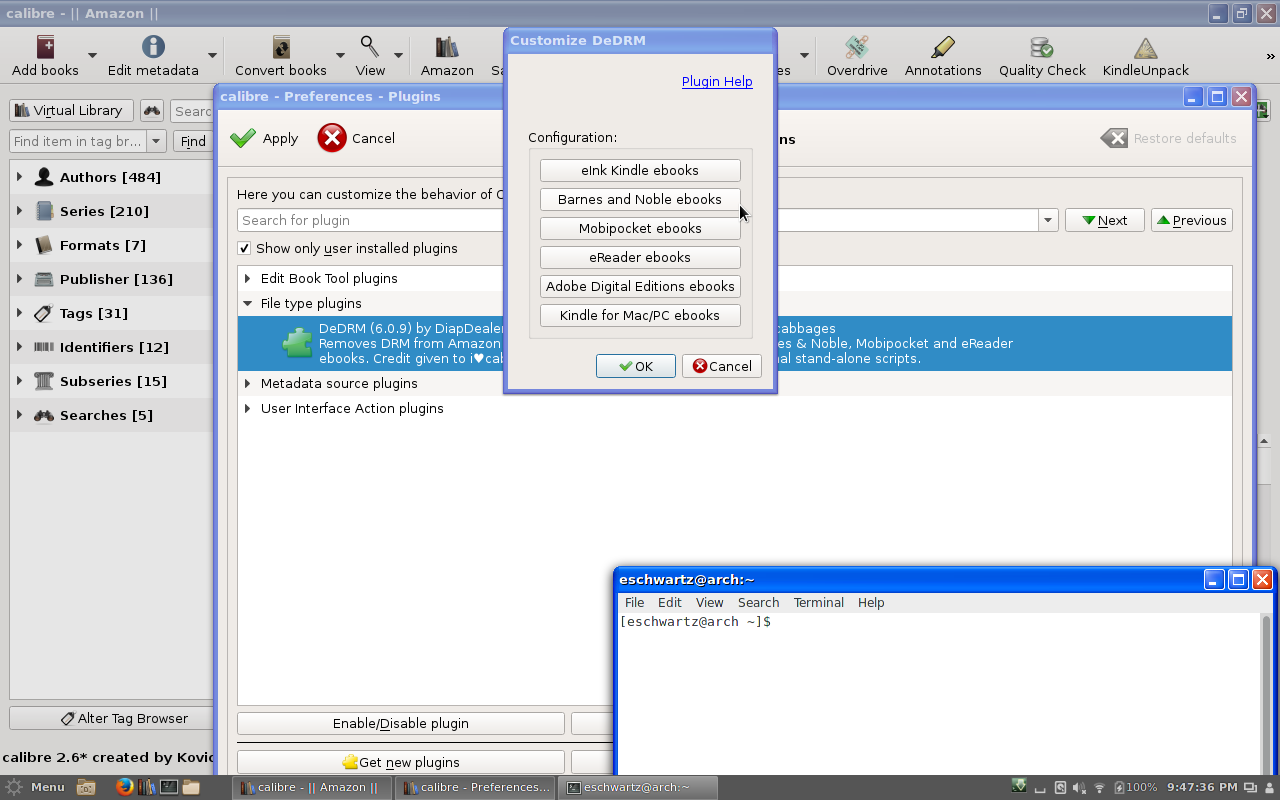Click the muted volume tray icon
1280x800 pixels.
pos(1080,787)
